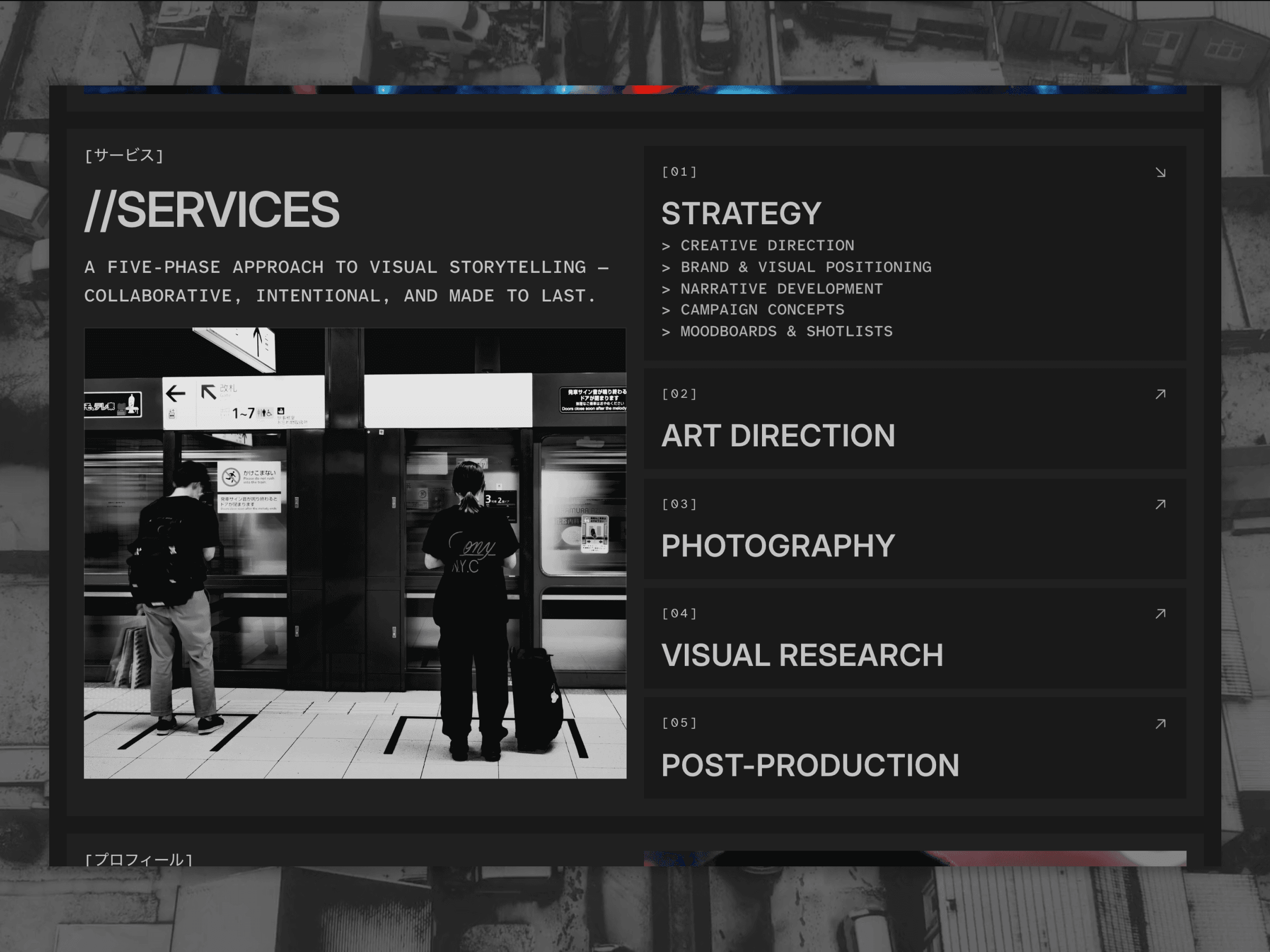This screenshot has height=952, width=1270.
Task: Click Moodboards & Shotlists list item
Action: [x=786, y=332]
